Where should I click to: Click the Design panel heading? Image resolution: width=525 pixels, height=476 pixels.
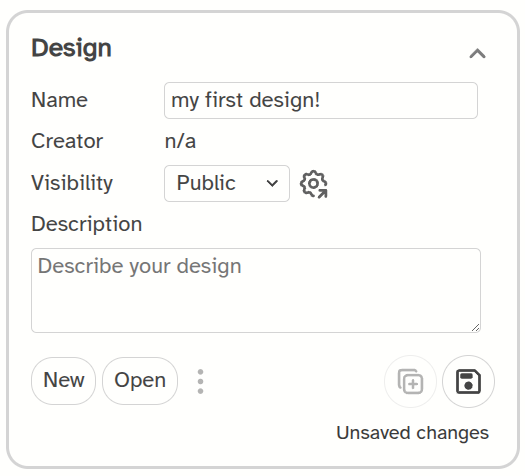pos(71,48)
